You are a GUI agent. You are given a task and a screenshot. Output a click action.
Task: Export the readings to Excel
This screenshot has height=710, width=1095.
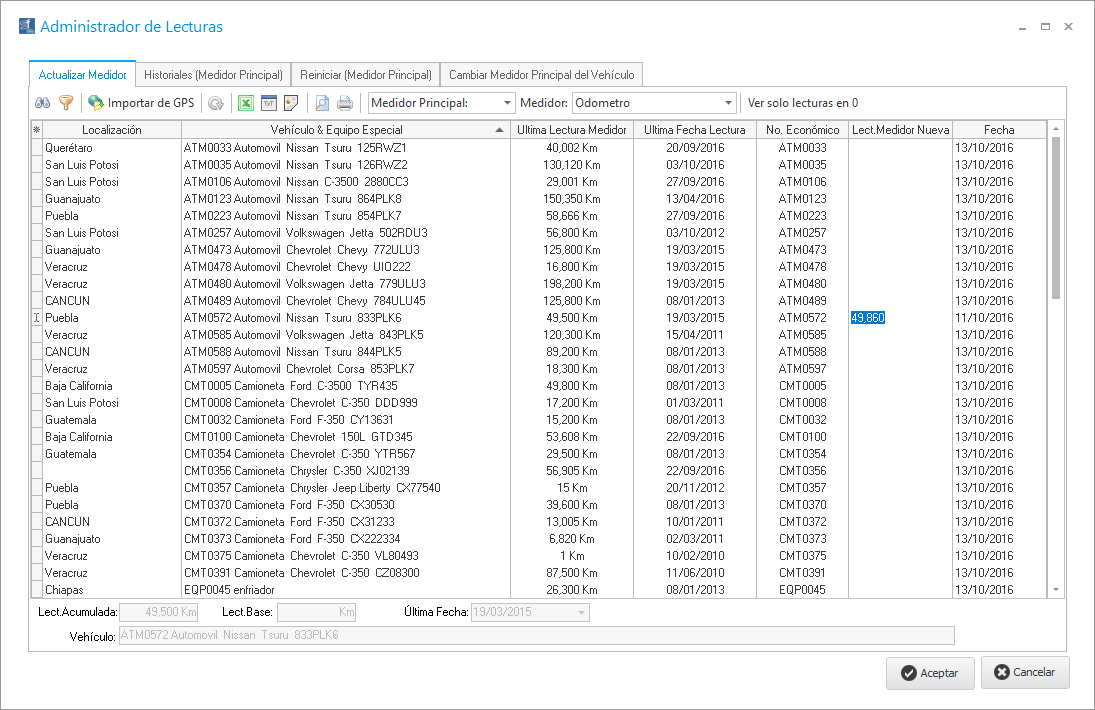click(x=245, y=102)
